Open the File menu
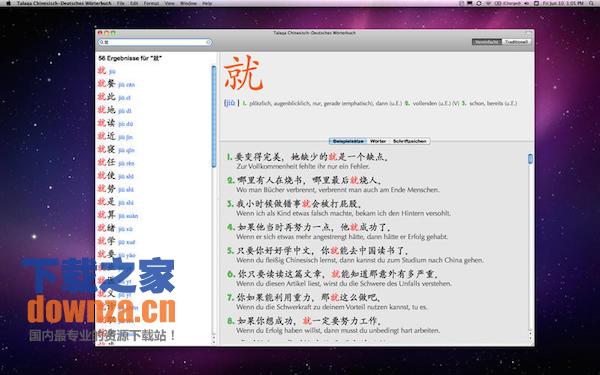 pos(121,3)
